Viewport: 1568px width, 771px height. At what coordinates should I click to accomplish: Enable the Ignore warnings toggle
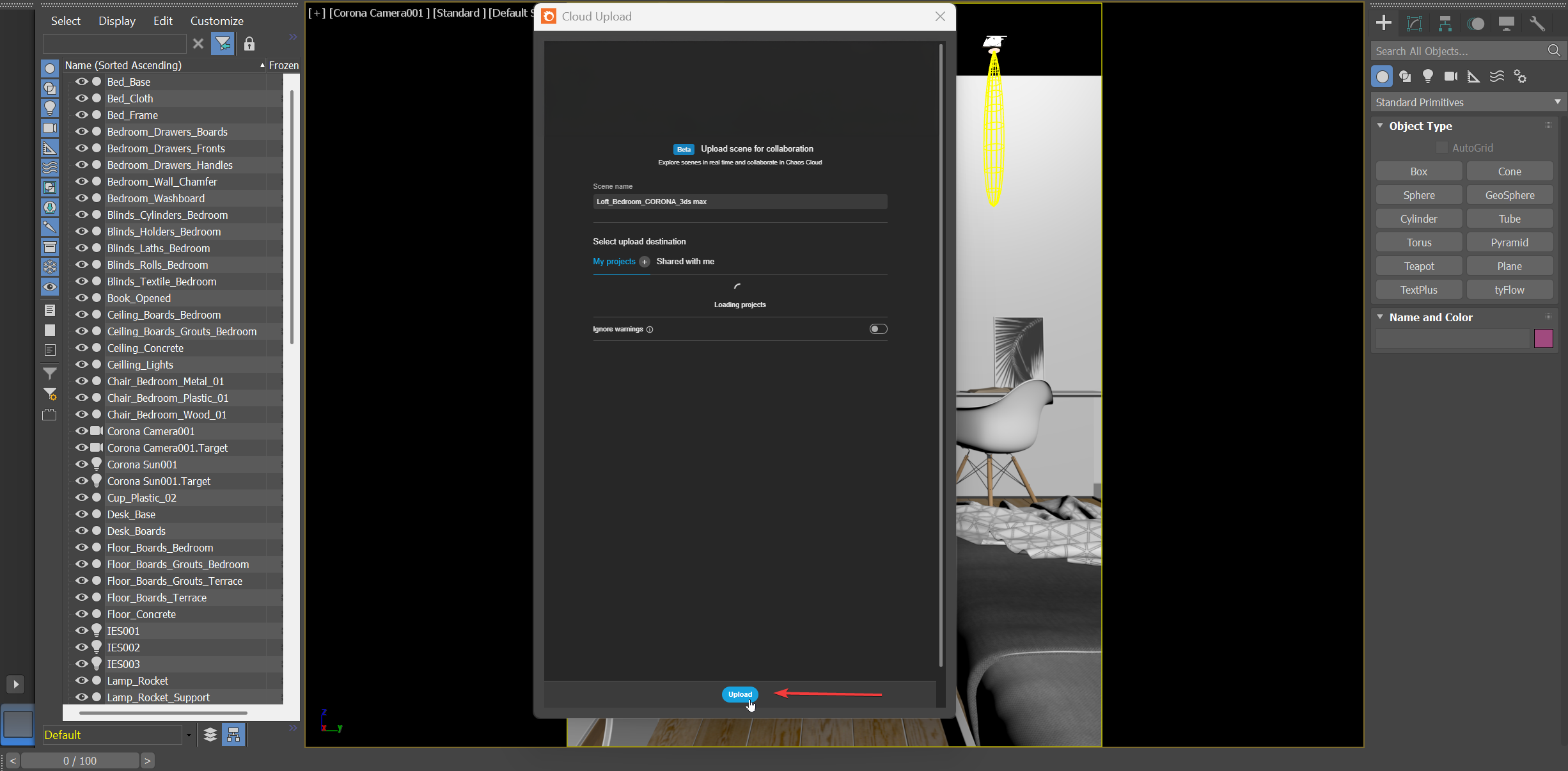(x=878, y=329)
